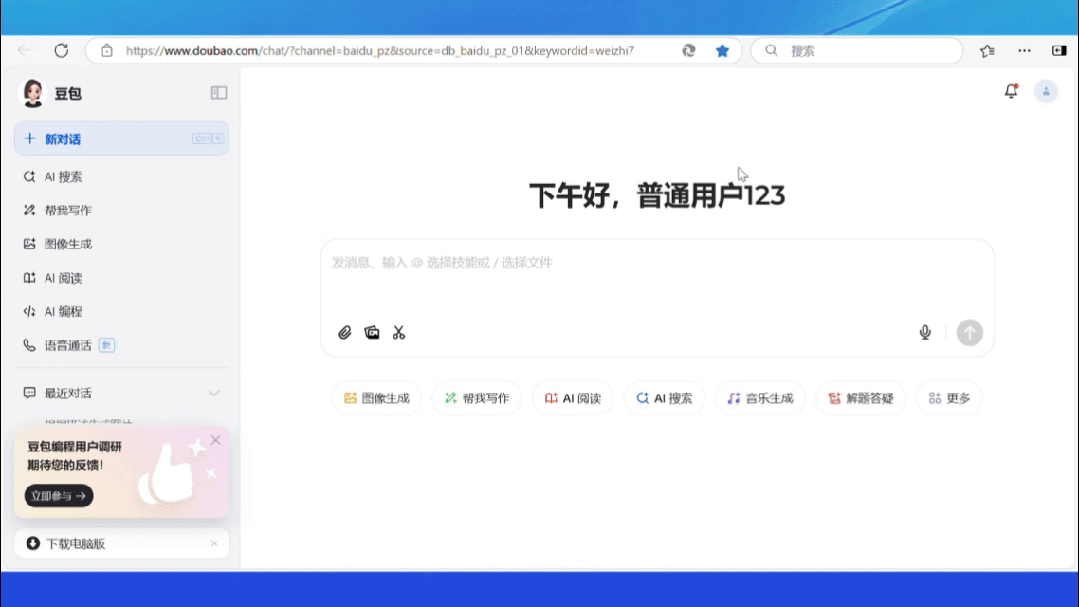Click the 豆包 brand name text
The image size is (1079, 607).
68,94
